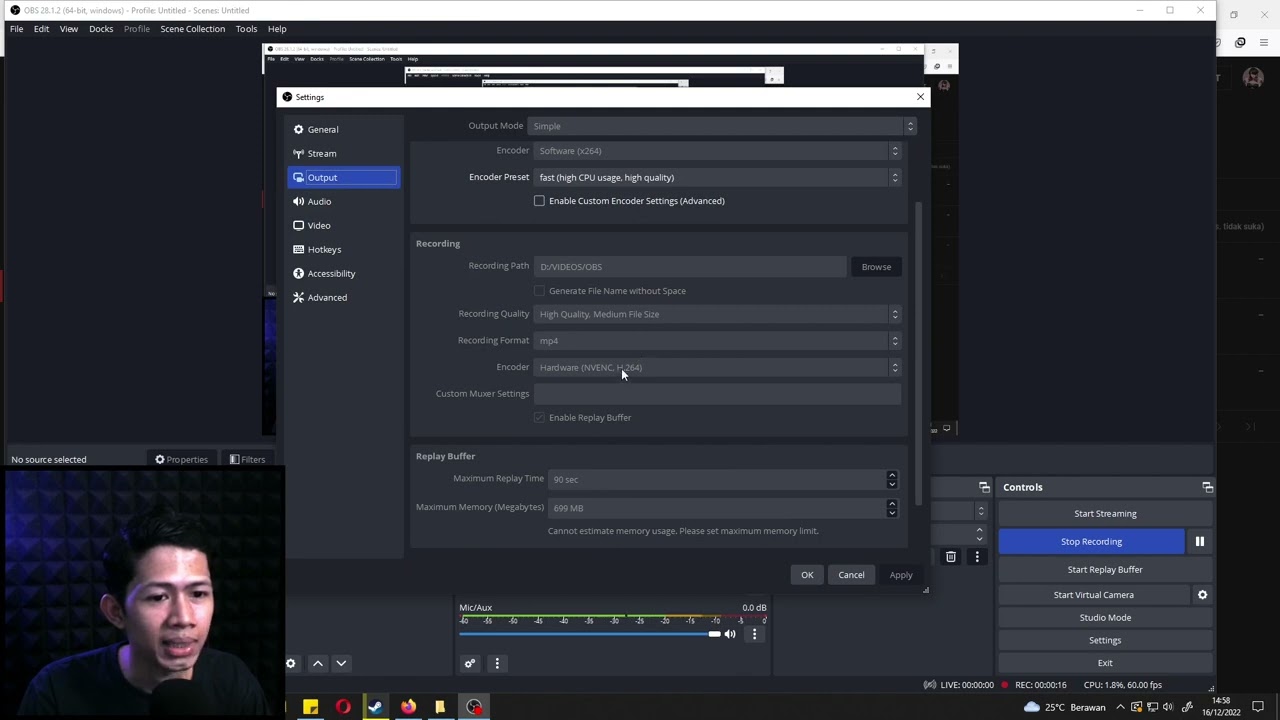Open Edit menu
Viewport: 1280px width, 720px height.
click(41, 29)
